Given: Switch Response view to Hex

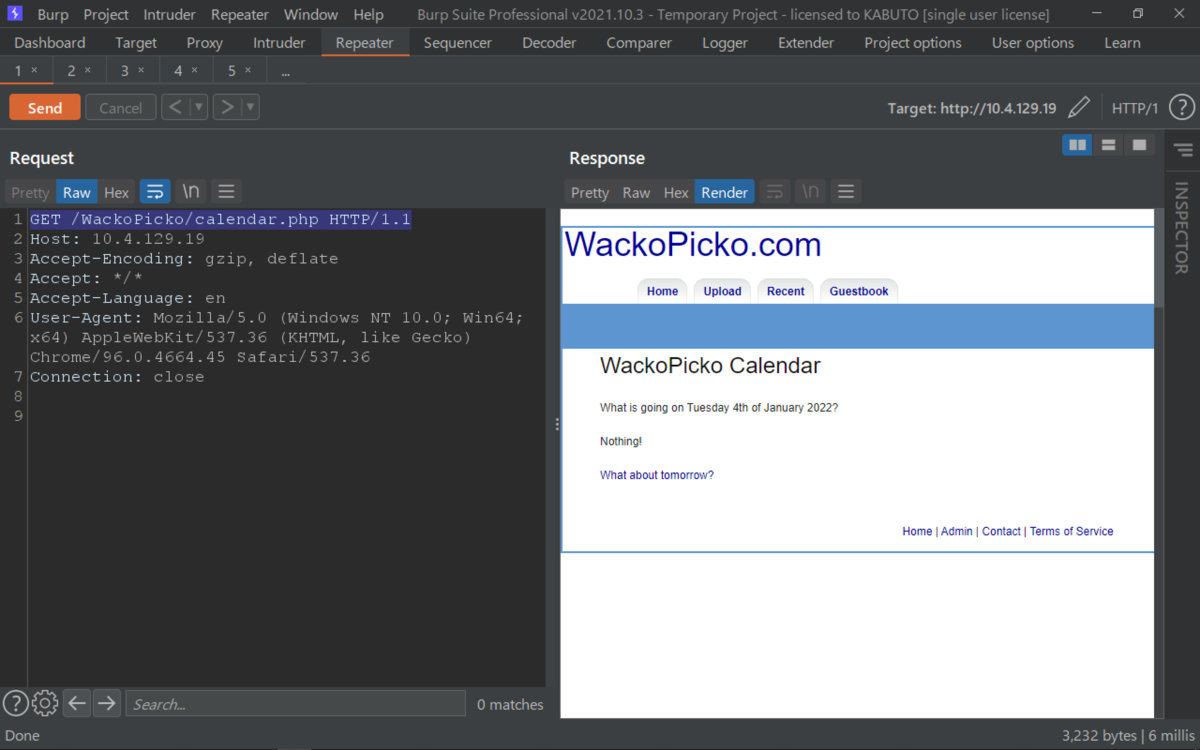Looking at the screenshot, I should [x=676, y=192].
